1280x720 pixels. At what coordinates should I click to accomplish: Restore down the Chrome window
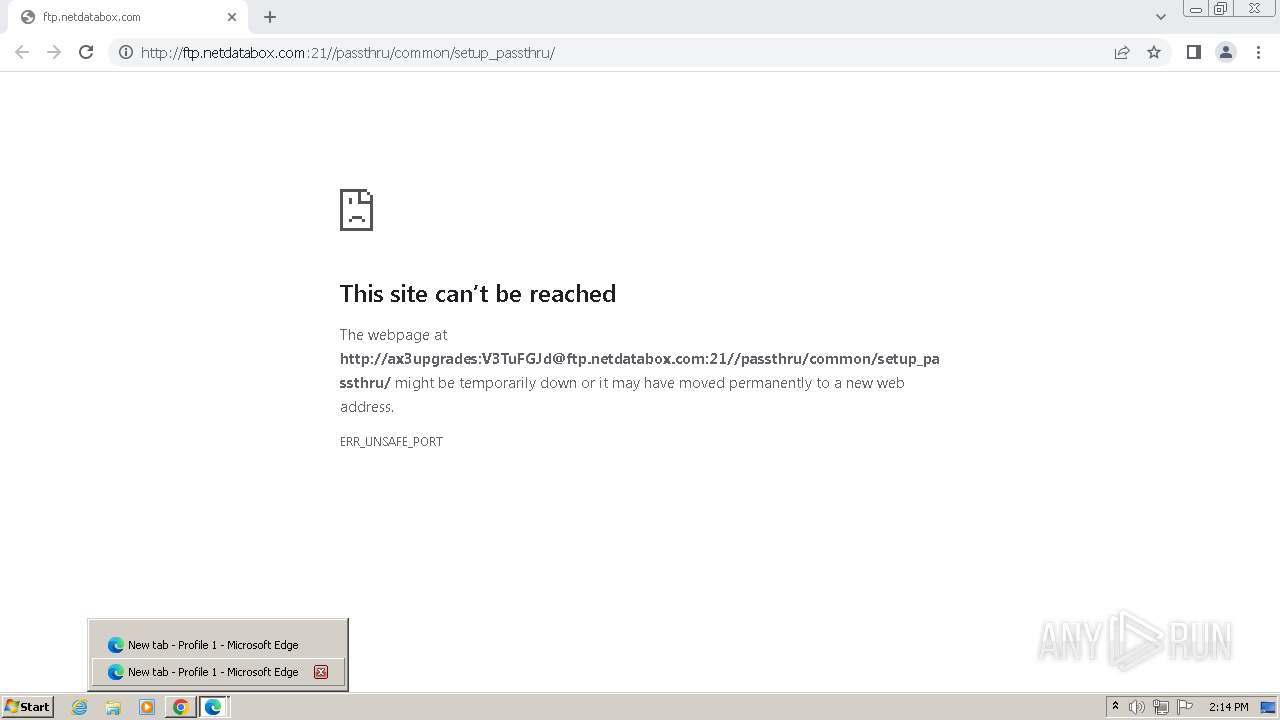1221,9
